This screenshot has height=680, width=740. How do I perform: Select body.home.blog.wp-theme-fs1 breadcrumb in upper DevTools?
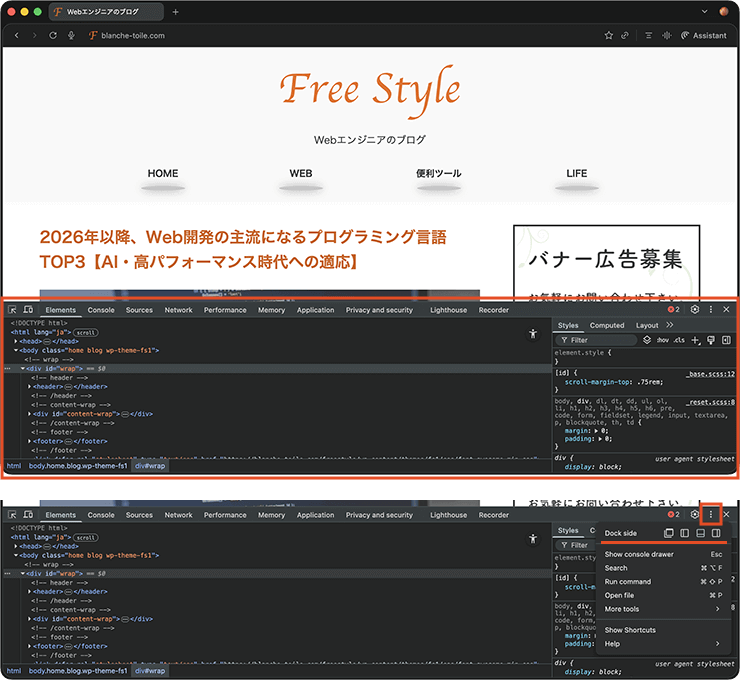pos(78,466)
